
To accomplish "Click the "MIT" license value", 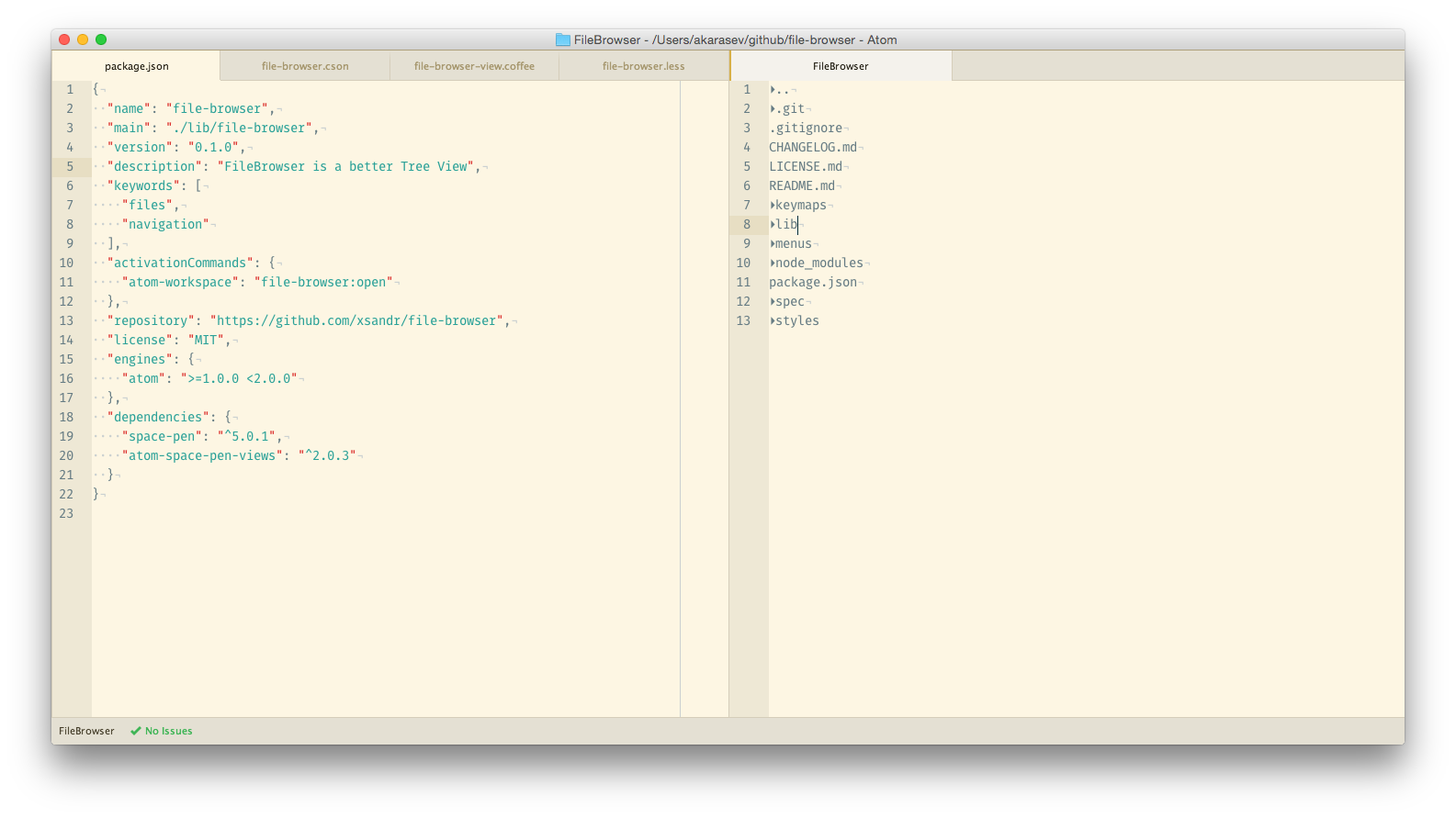I will [207, 340].
